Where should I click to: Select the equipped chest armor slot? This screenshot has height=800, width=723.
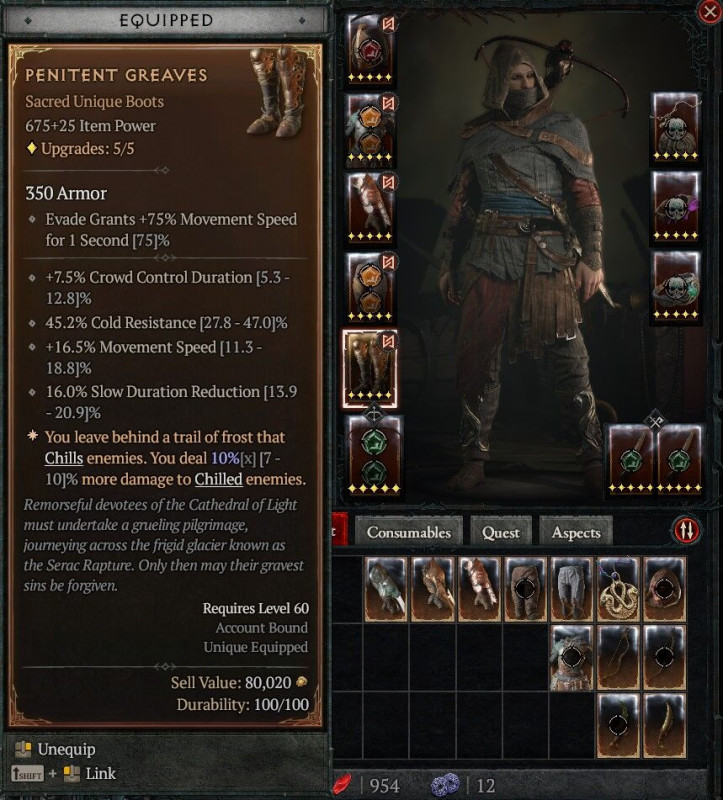click(370, 130)
